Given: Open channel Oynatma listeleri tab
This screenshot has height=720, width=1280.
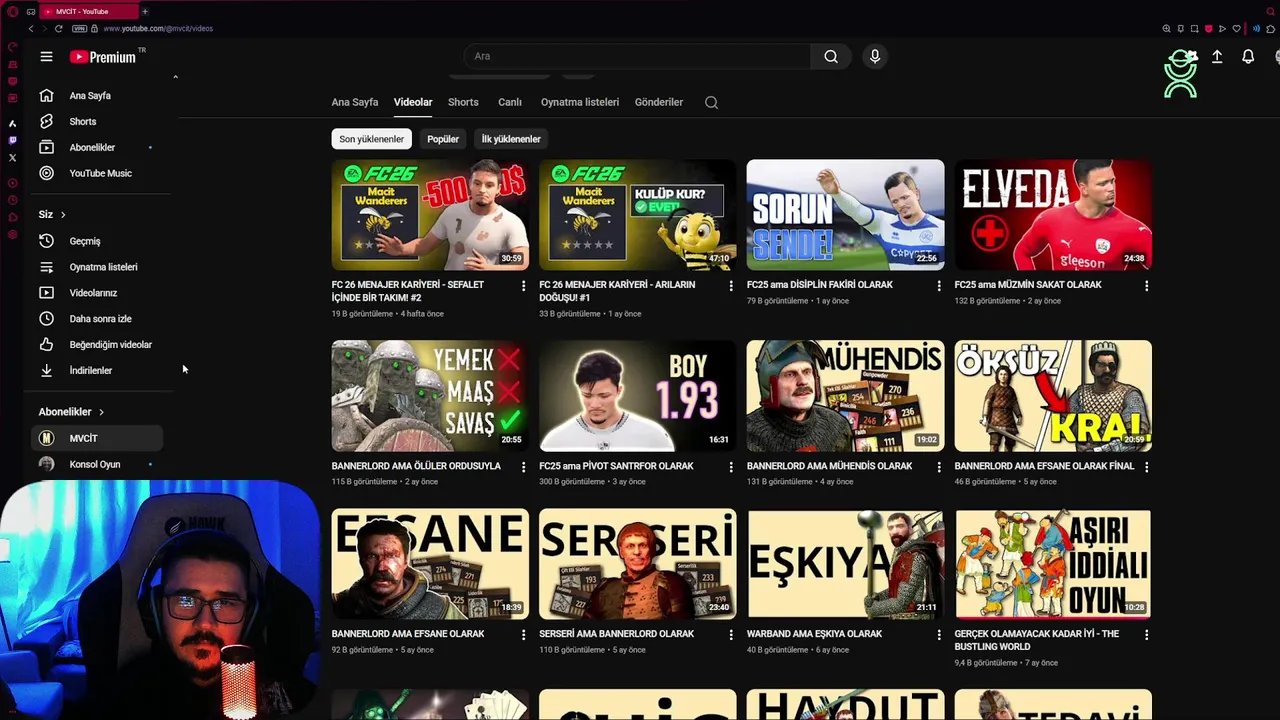Looking at the screenshot, I should 580,102.
